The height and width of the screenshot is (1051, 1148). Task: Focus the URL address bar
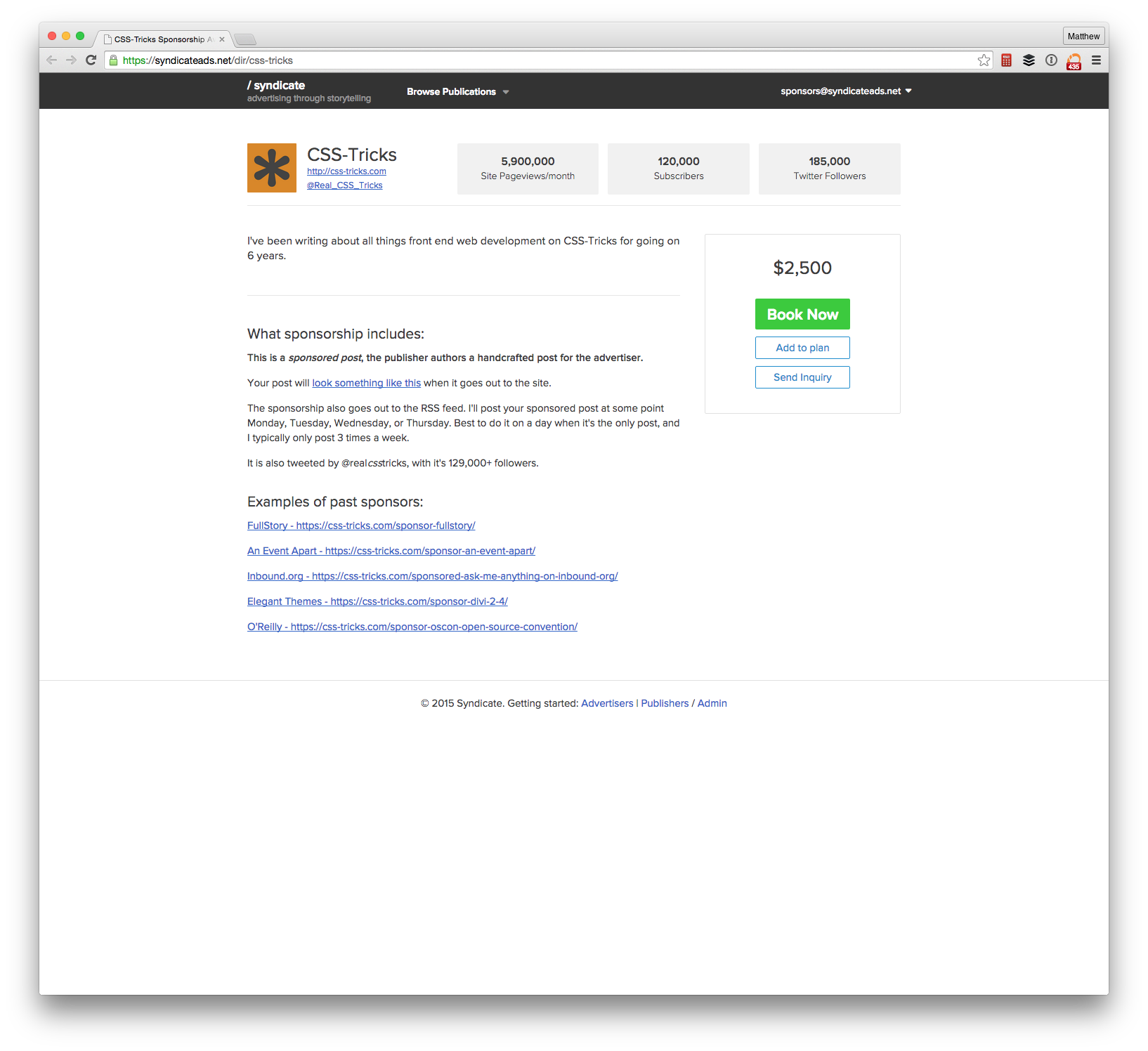coord(548,60)
